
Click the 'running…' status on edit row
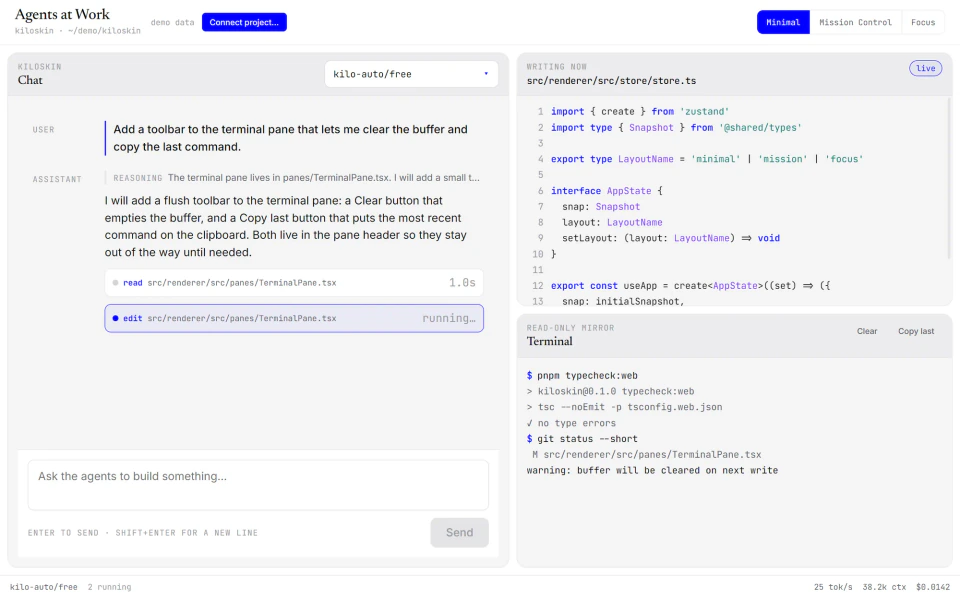click(x=449, y=318)
